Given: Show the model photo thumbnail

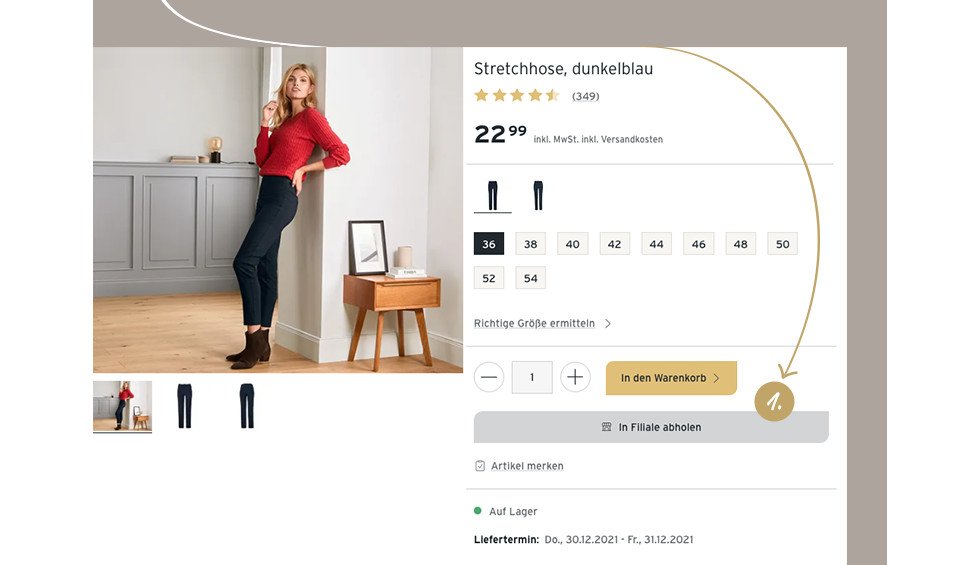Looking at the screenshot, I should 122,406.
